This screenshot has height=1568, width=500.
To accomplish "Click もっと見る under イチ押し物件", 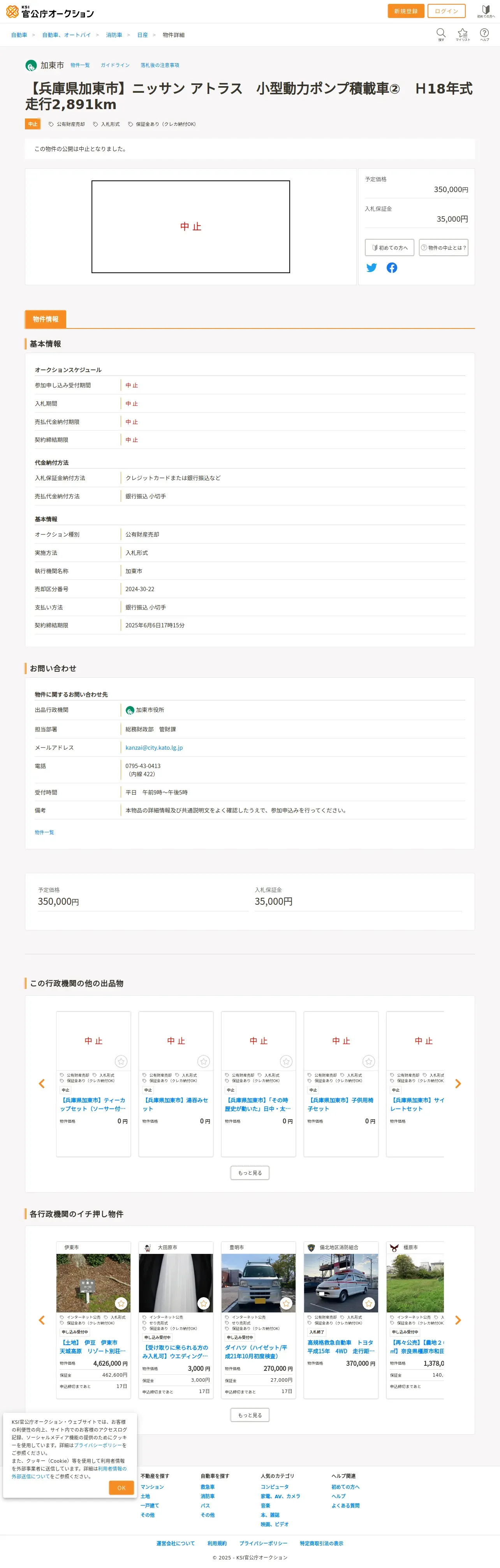I will [249, 1415].
